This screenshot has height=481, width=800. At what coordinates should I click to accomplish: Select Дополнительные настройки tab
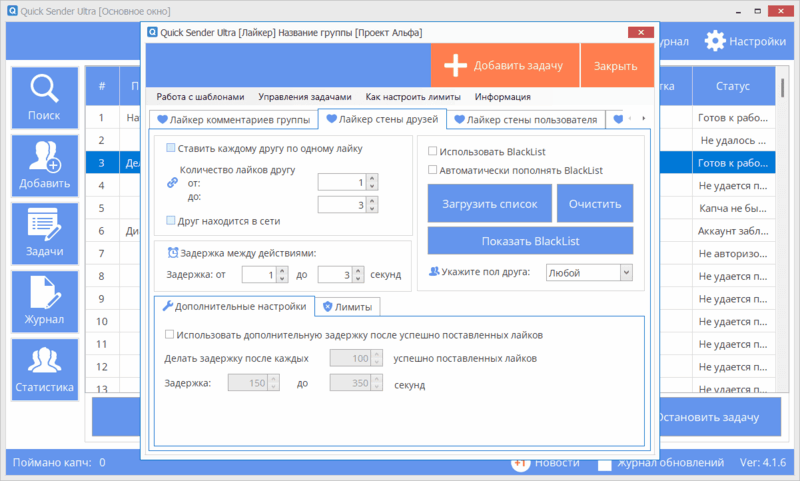click(x=234, y=306)
